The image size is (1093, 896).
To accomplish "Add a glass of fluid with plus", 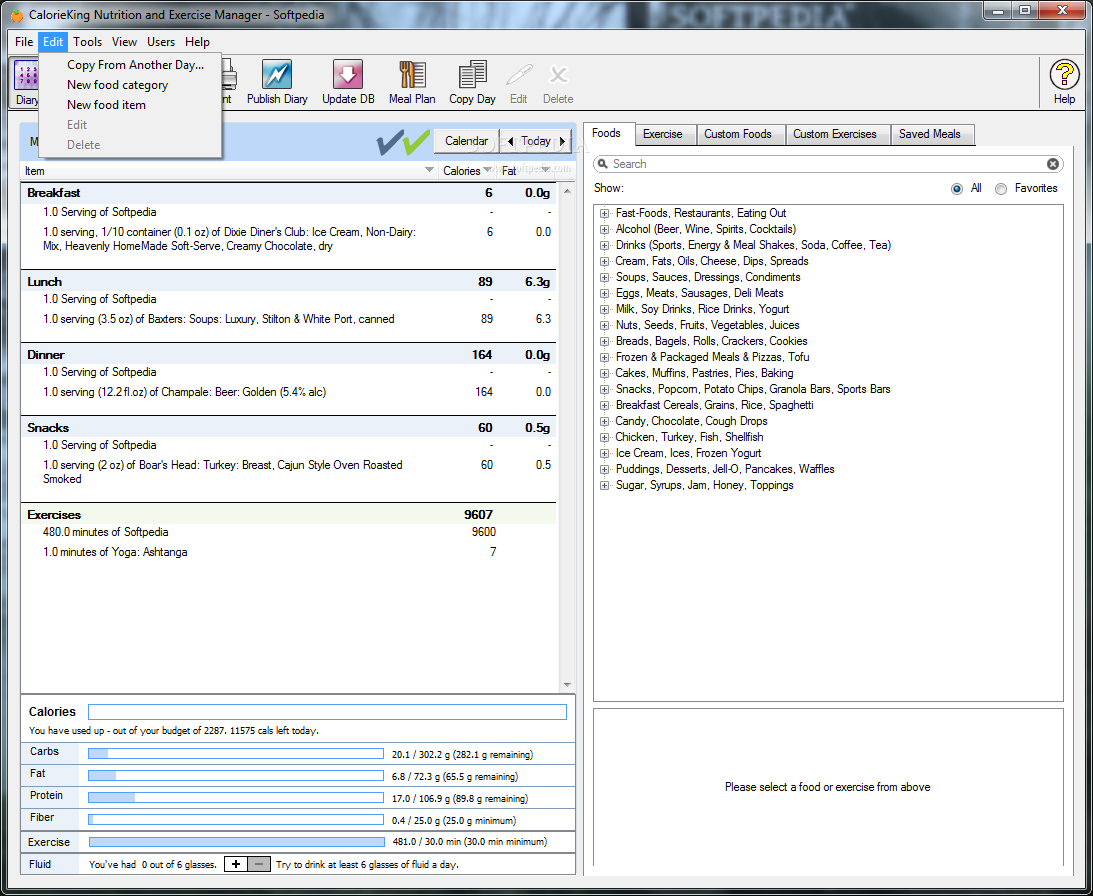I will tap(236, 864).
